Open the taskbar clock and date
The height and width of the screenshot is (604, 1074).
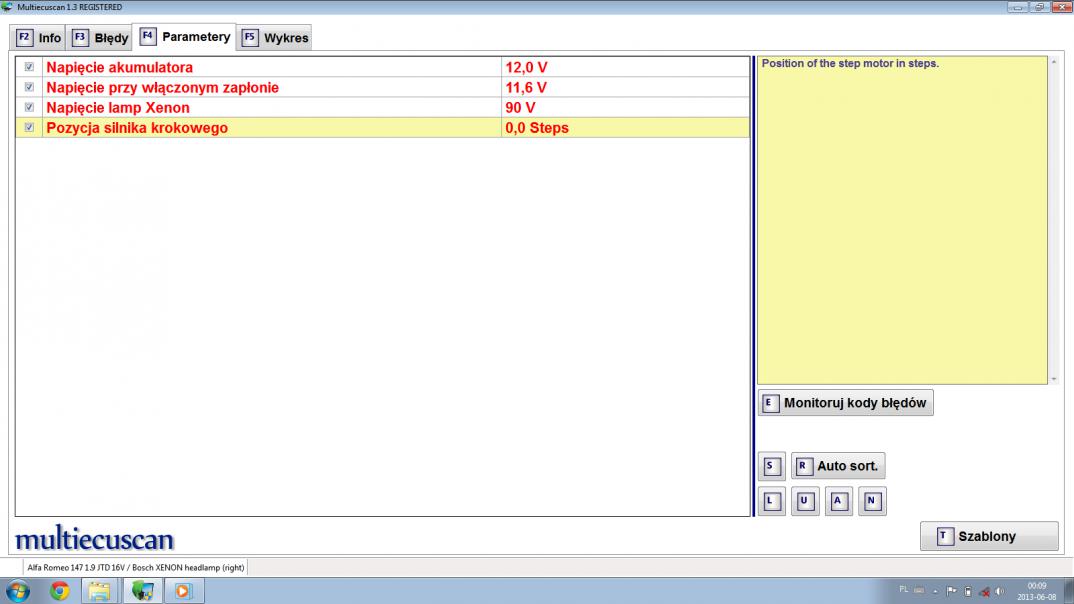tap(1036, 591)
